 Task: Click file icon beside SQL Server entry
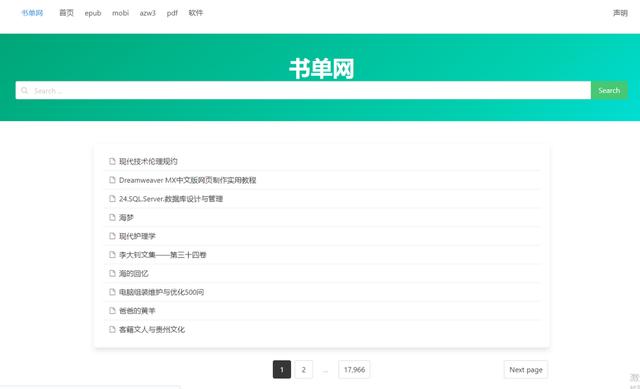coord(112,199)
